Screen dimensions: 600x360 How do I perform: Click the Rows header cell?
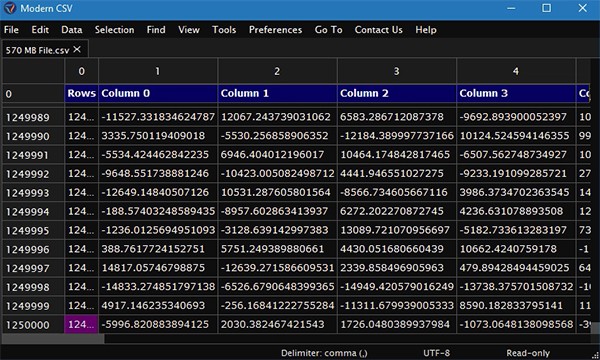point(82,93)
